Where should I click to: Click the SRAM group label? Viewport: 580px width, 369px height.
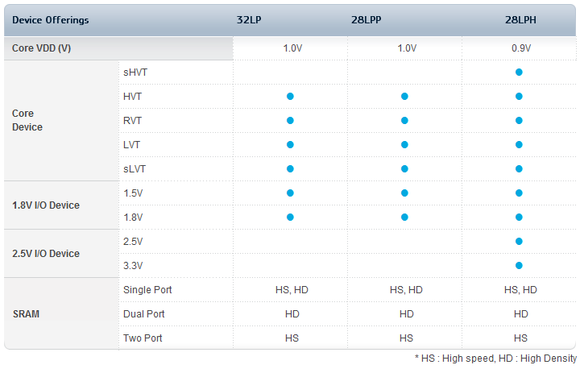coord(26,314)
